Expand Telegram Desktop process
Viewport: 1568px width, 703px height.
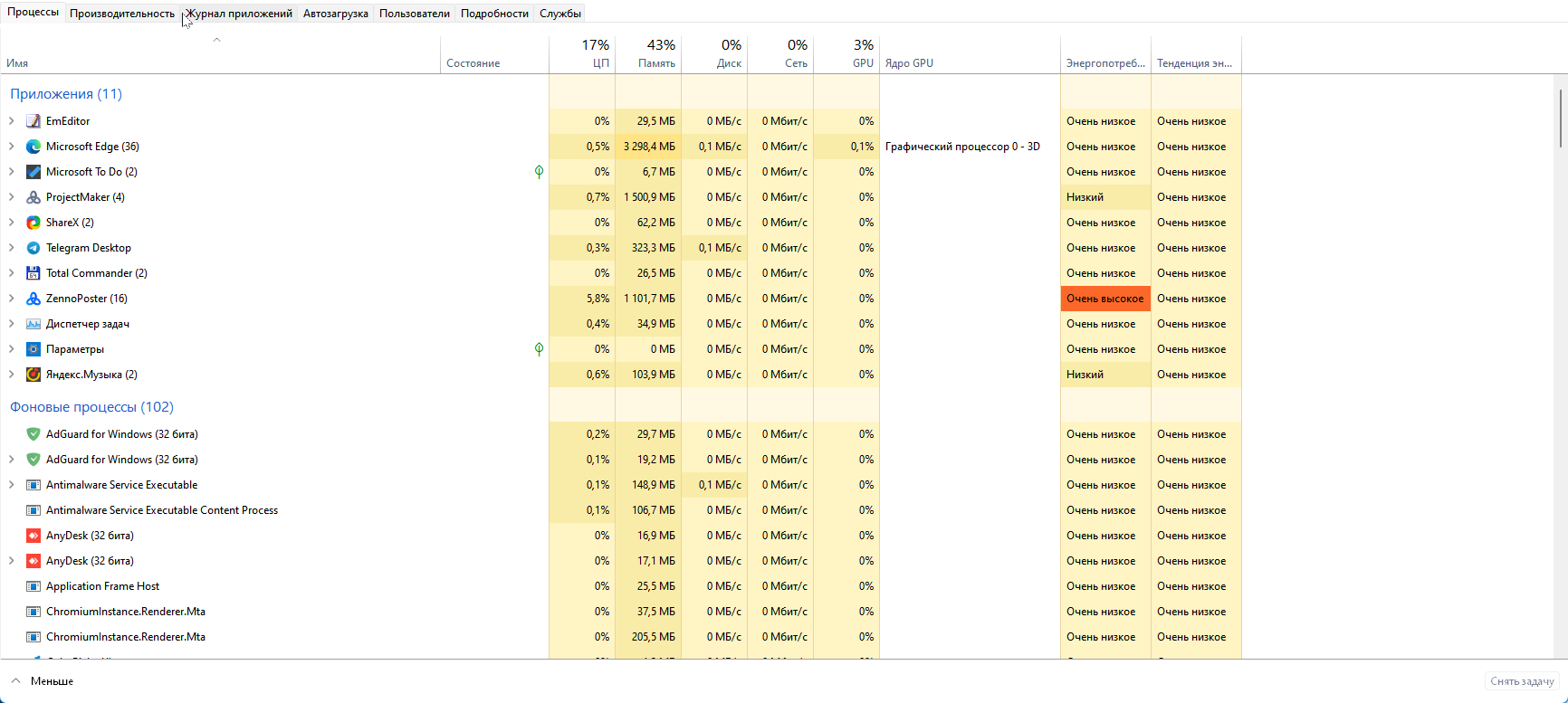click(11, 248)
